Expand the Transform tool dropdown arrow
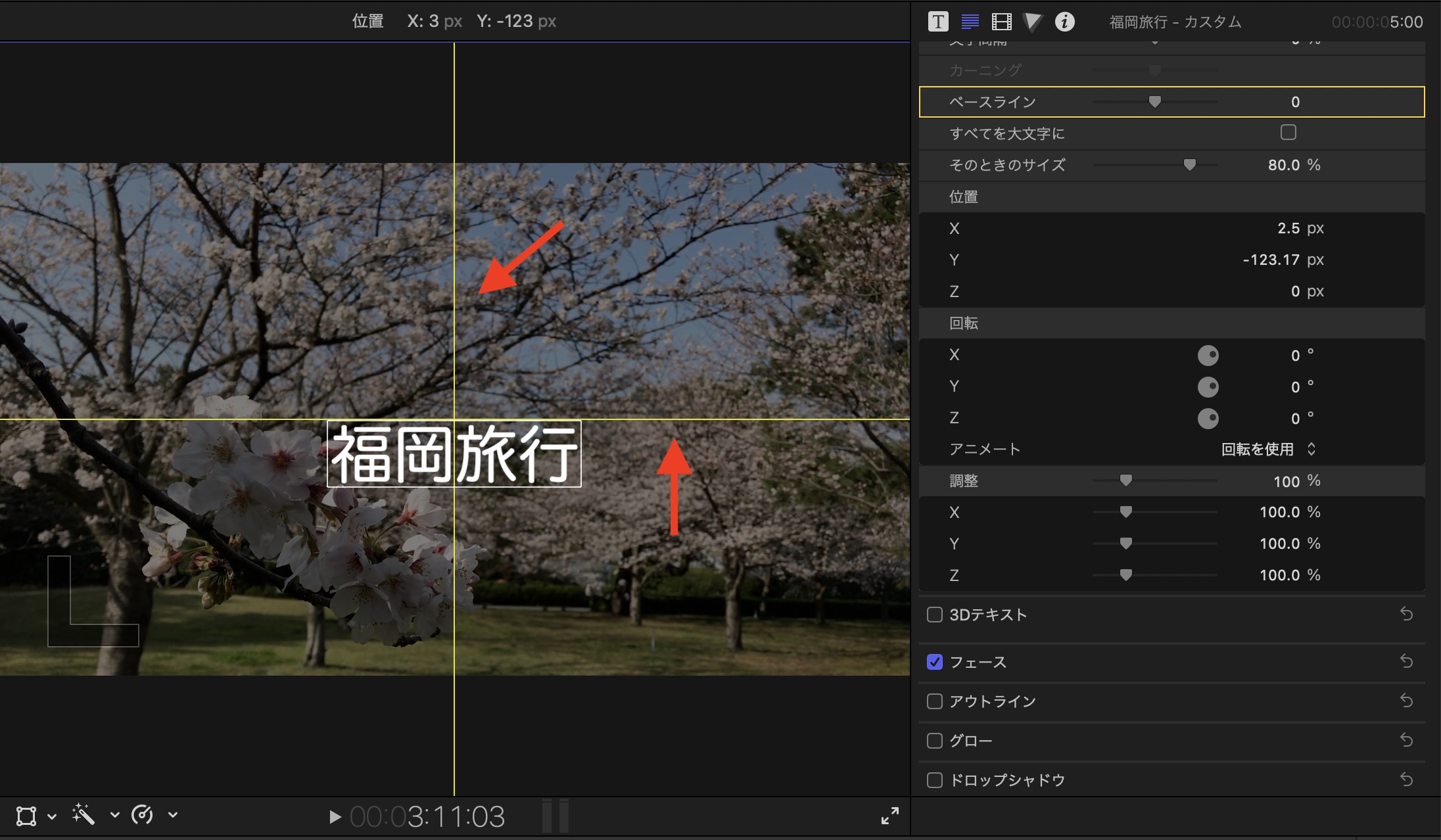This screenshot has width=1441, height=840. pyautogui.click(x=52, y=816)
